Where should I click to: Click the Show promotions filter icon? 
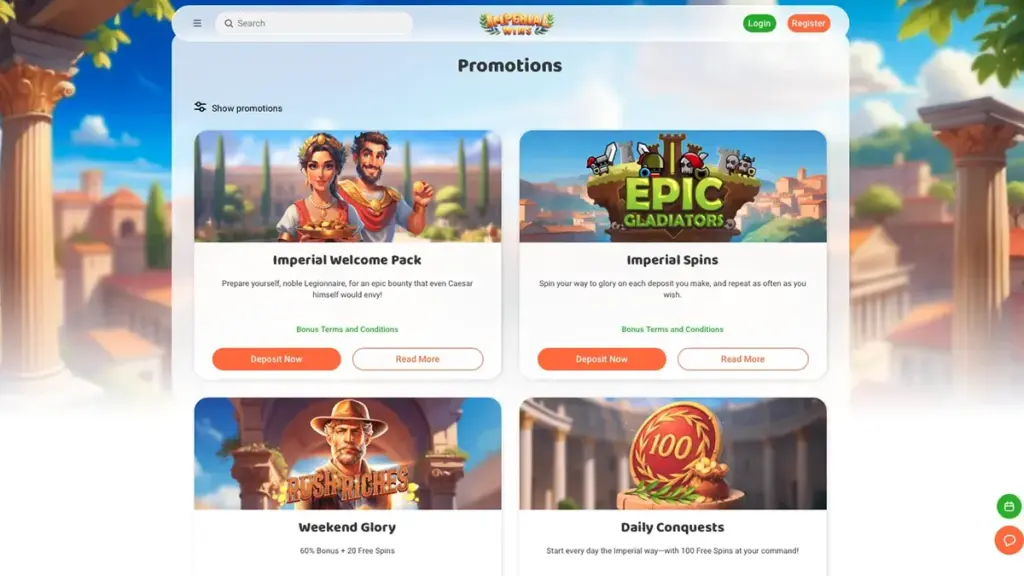pyautogui.click(x=200, y=107)
